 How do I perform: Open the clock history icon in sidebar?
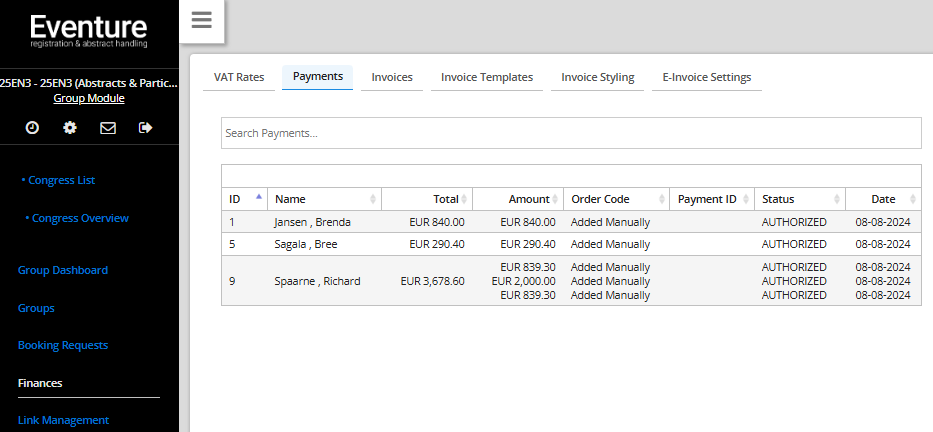(32, 127)
